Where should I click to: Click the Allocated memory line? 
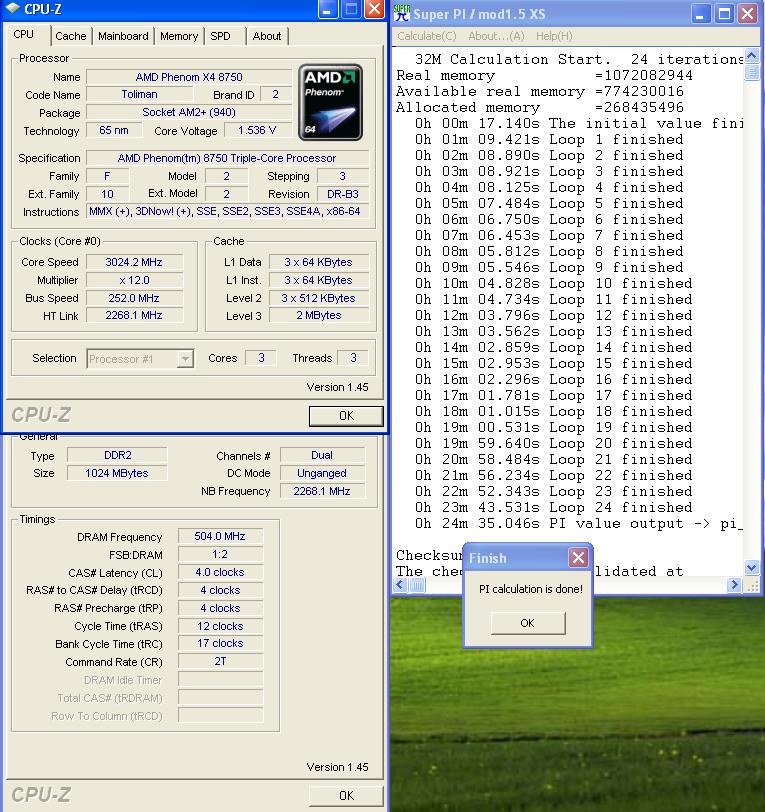point(540,107)
